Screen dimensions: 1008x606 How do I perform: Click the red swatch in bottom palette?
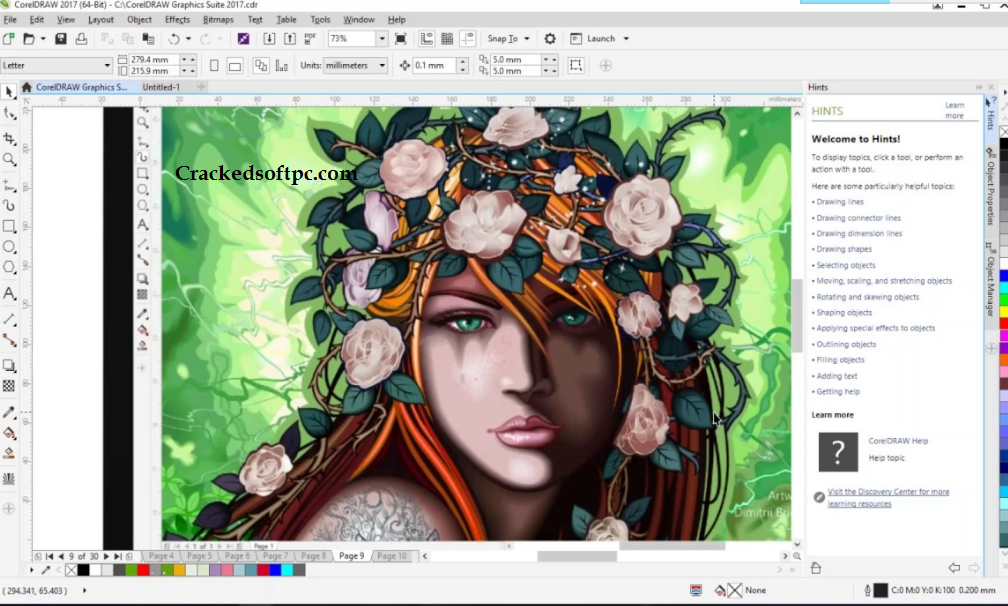pos(143,570)
